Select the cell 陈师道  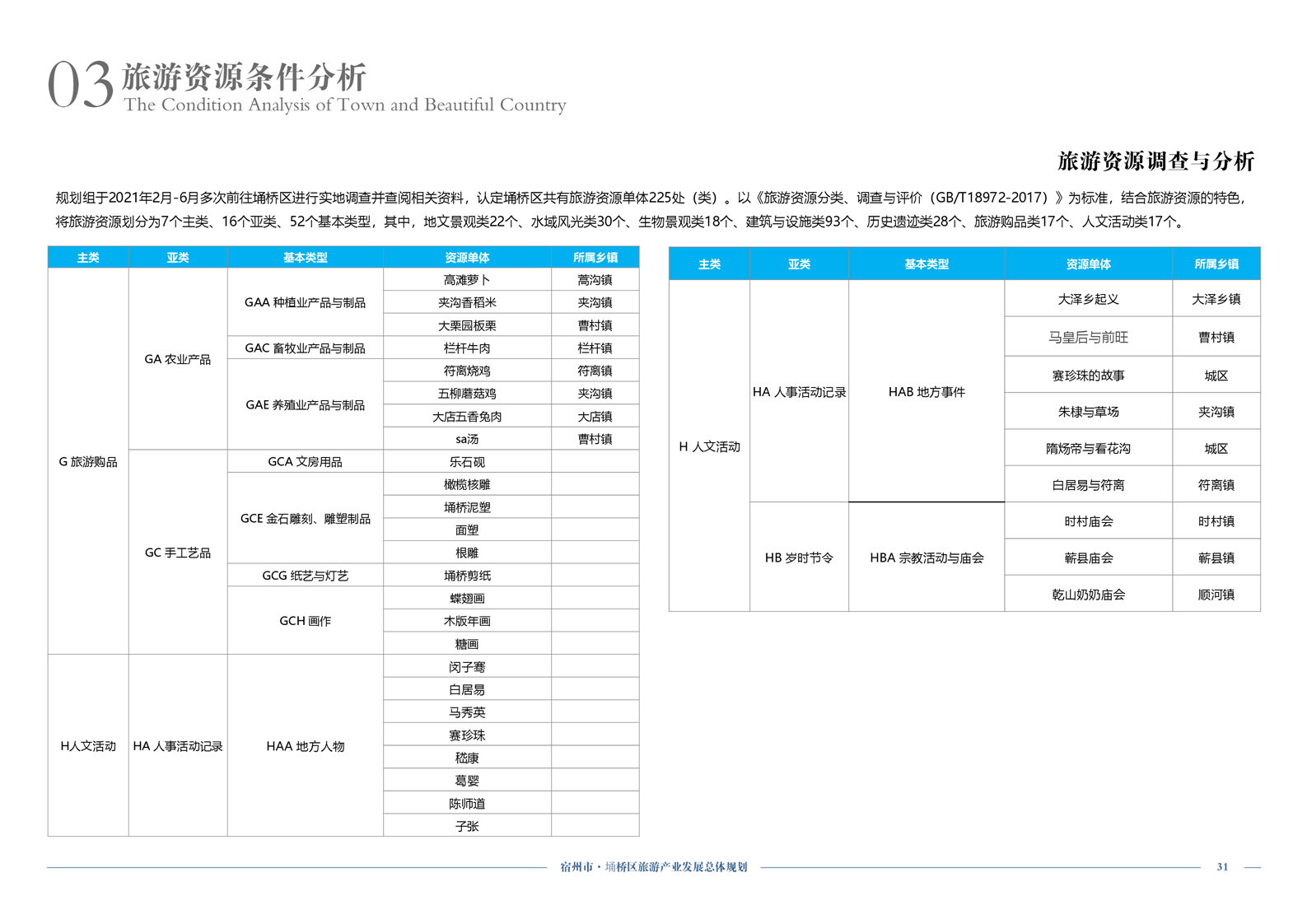coord(467,804)
